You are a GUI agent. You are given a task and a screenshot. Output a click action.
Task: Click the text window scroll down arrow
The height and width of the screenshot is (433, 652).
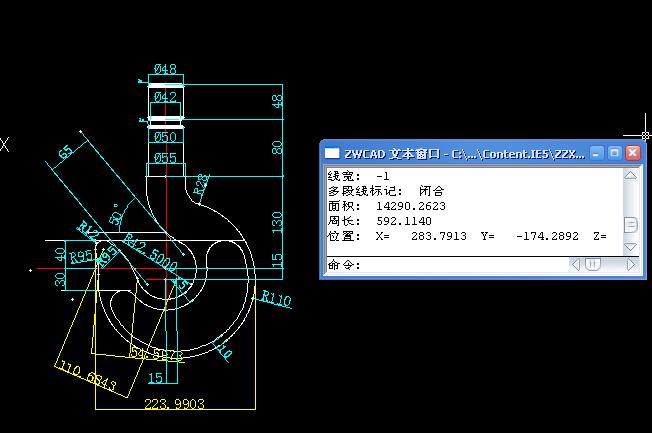coord(630,247)
